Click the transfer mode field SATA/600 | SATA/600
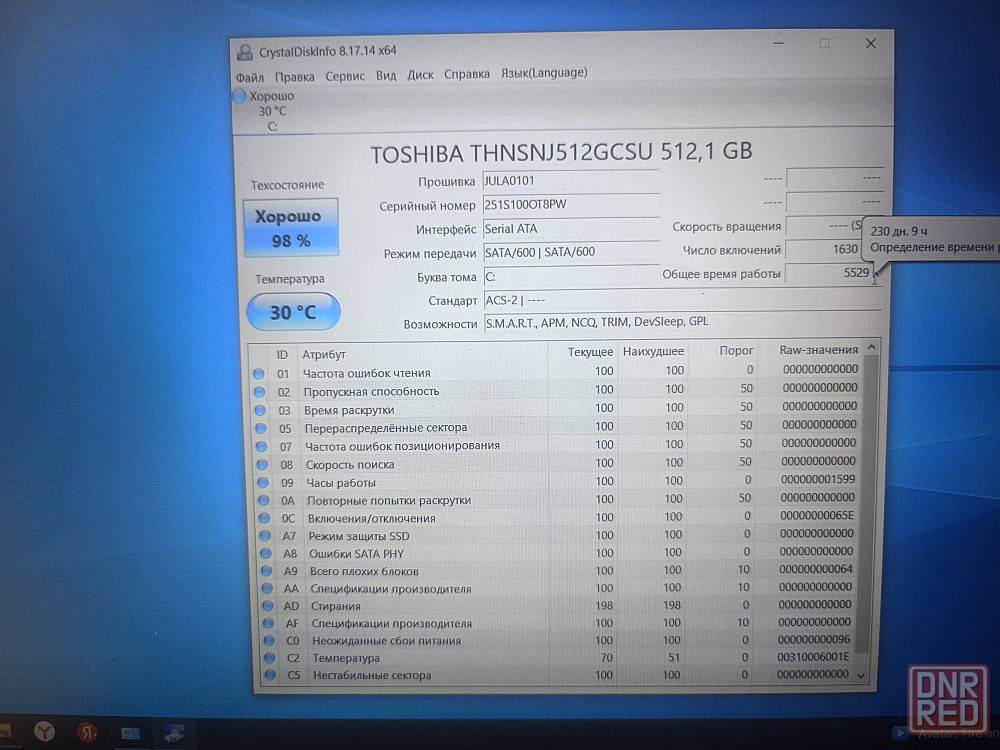1000x750 pixels. [570, 252]
